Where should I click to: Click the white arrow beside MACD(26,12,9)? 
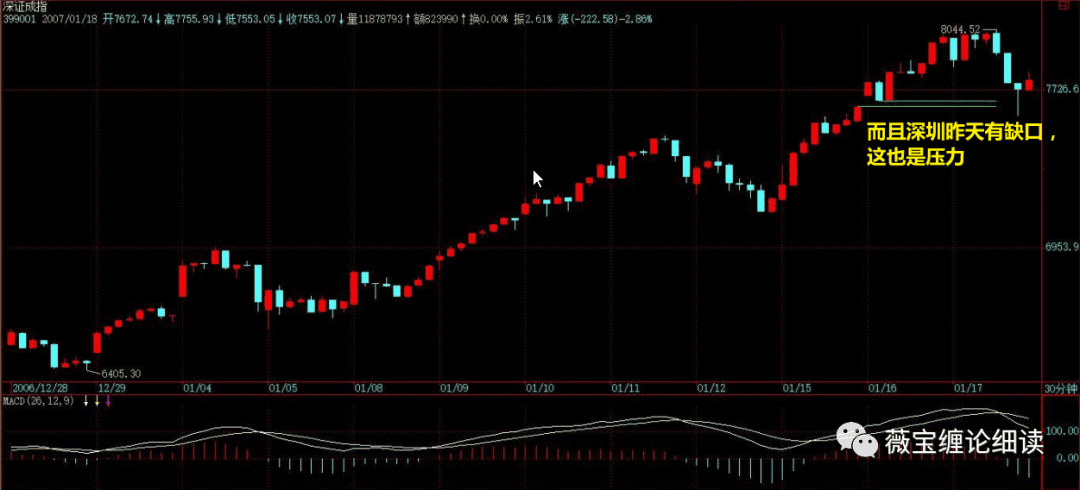click(85, 401)
